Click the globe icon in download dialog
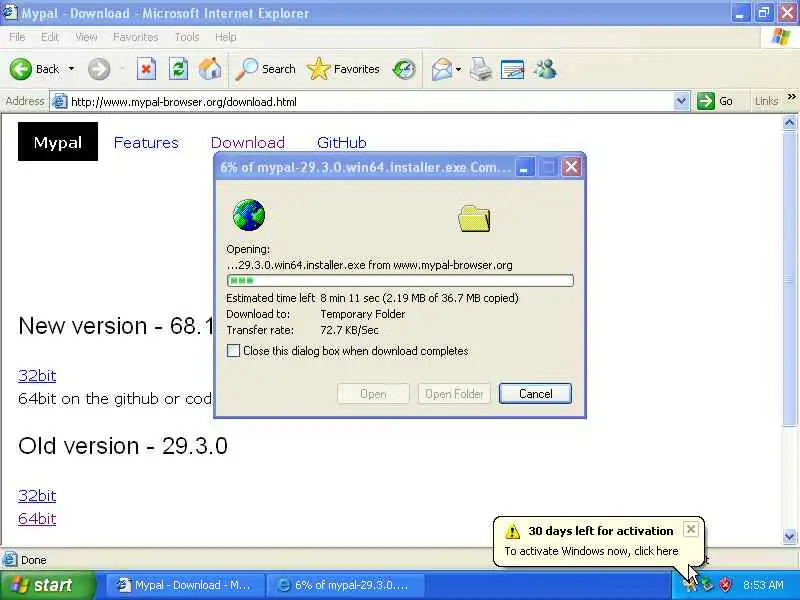Image resolution: width=800 pixels, height=600 pixels. click(248, 215)
